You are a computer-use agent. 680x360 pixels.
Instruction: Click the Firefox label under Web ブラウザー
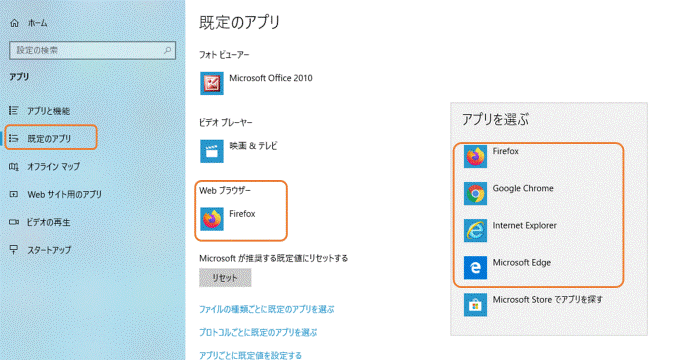click(242, 214)
